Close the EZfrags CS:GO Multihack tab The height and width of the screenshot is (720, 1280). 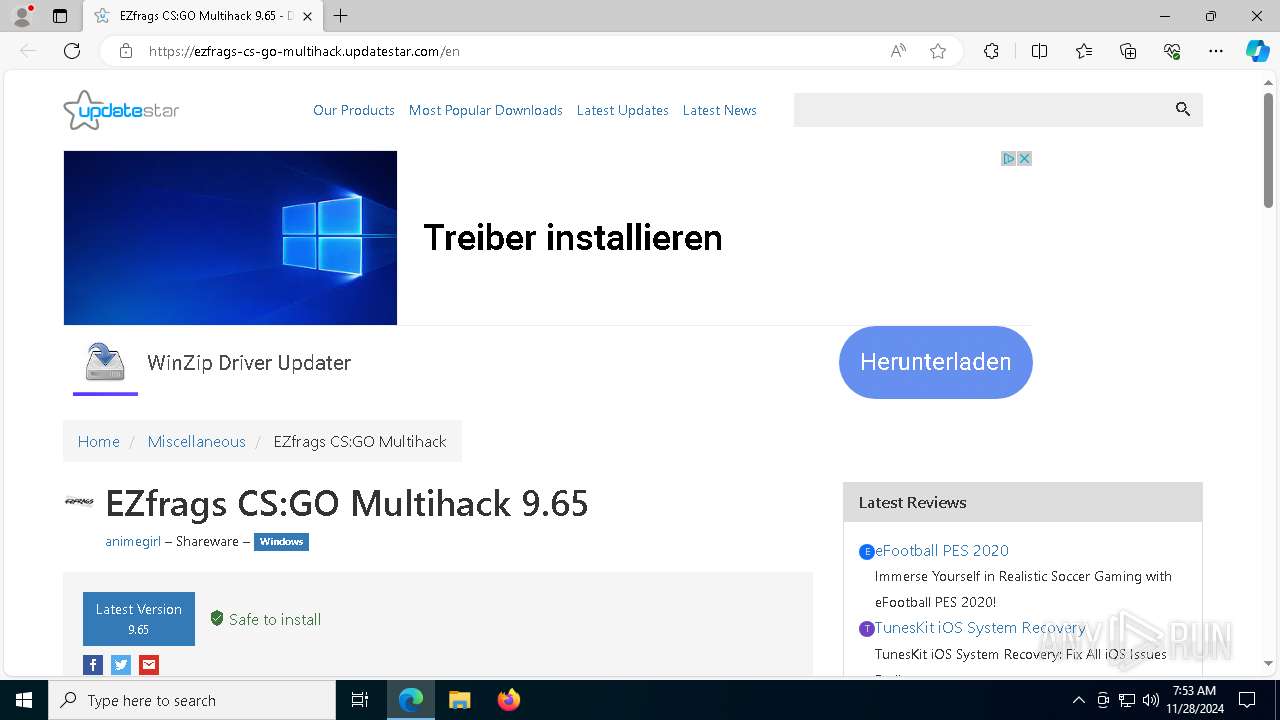coord(308,16)
